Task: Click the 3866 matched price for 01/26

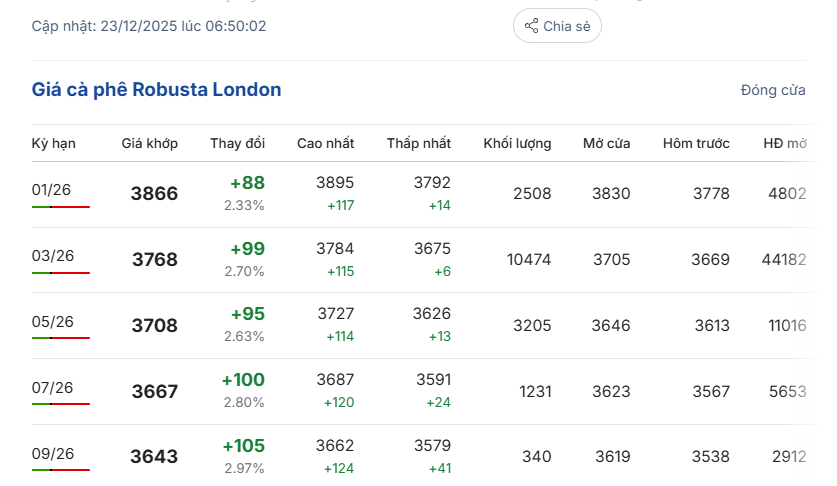Action: tap(154, 194)
